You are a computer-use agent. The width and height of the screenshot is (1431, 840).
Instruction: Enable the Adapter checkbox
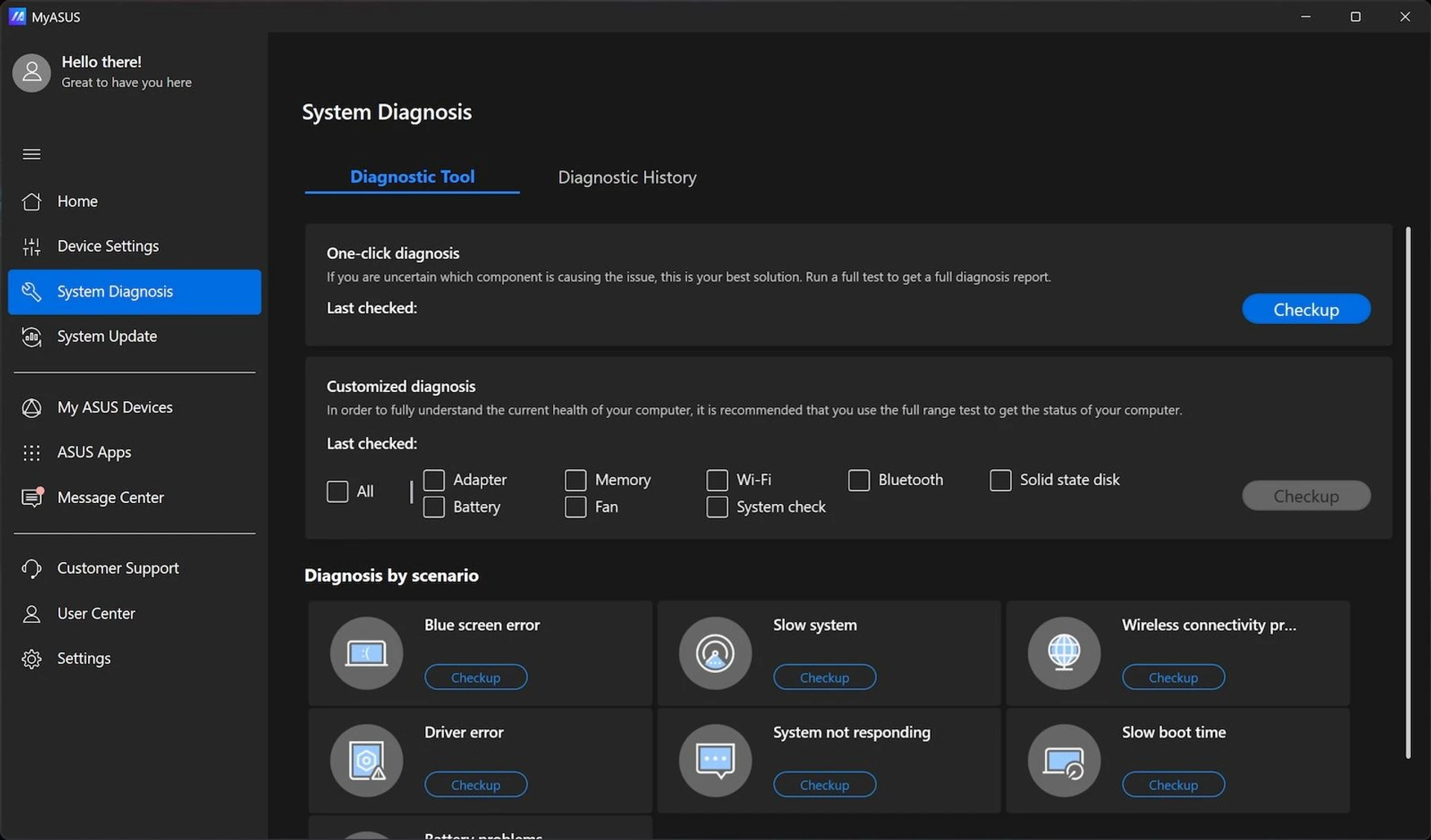434,479
